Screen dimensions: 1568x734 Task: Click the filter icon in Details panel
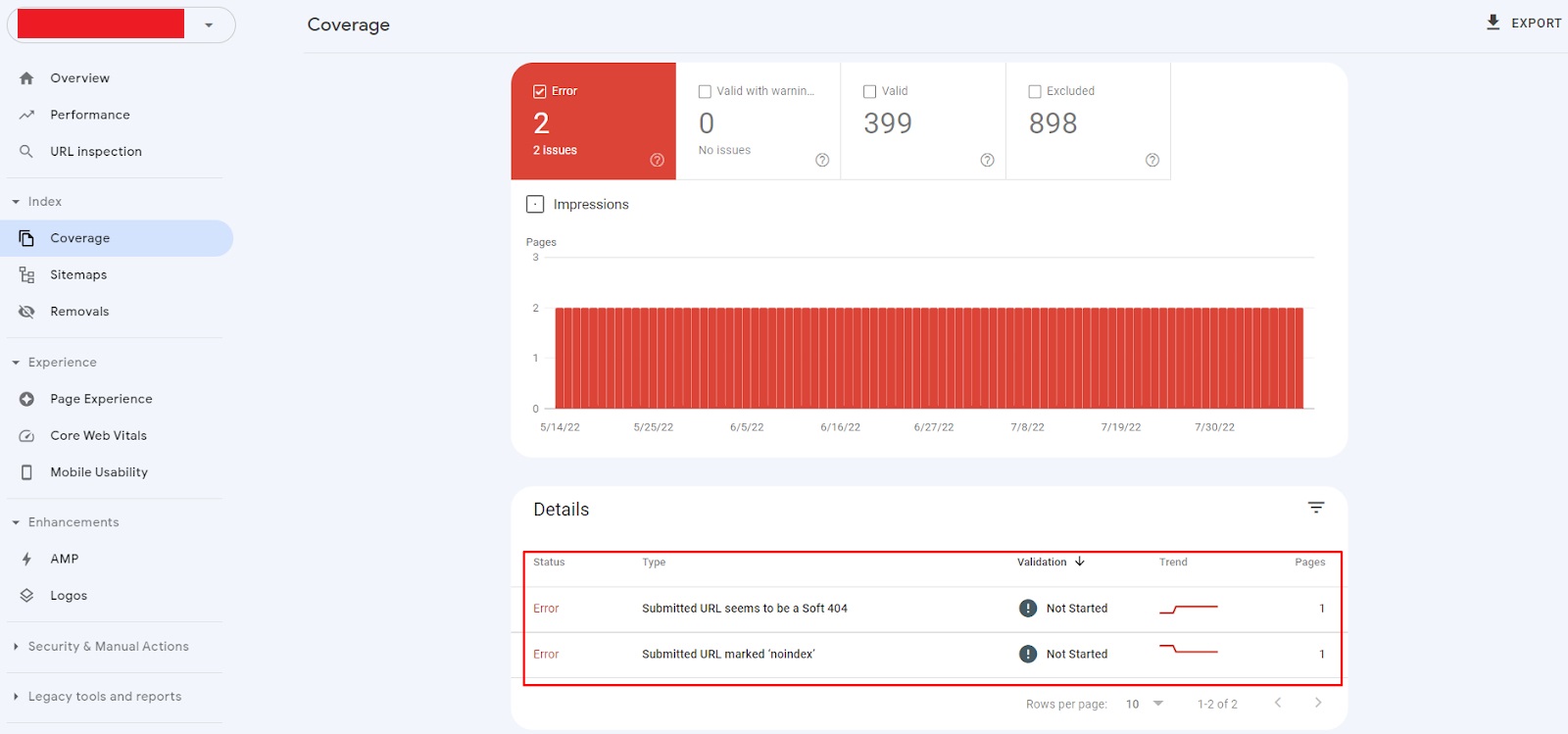1315,508
